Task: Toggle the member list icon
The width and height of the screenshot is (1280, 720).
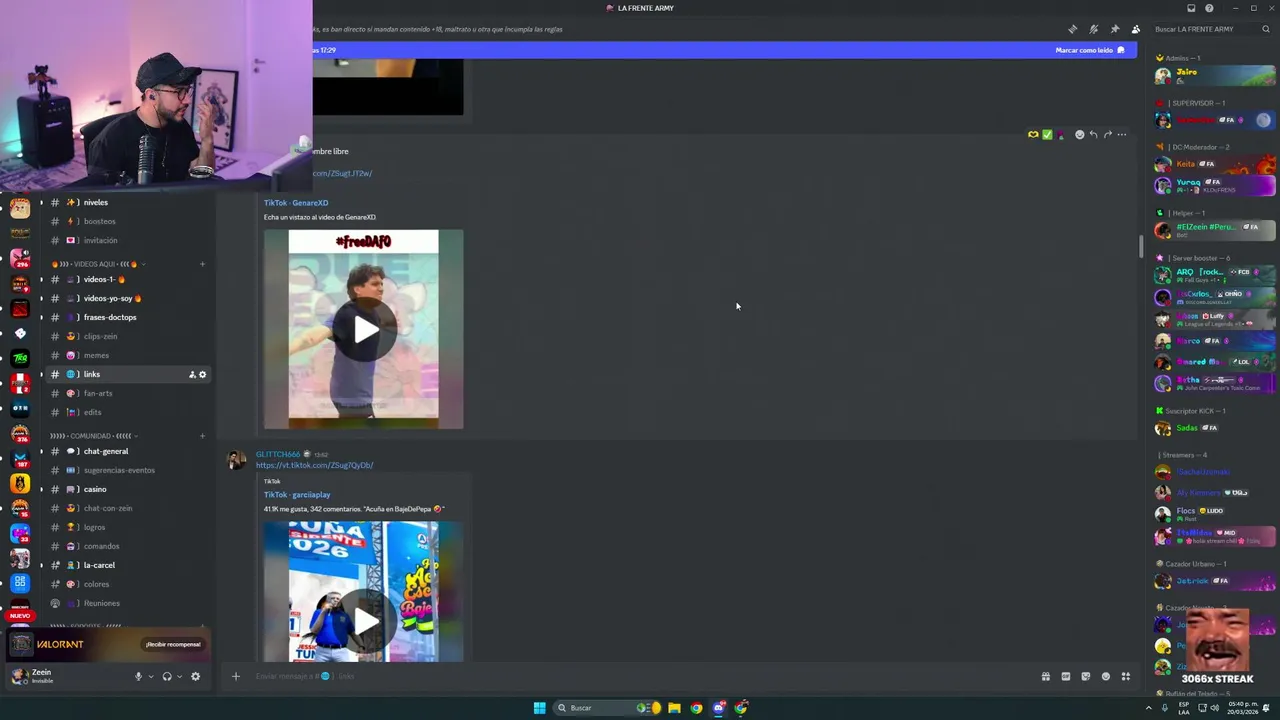Action: (x=1135, y=29)
